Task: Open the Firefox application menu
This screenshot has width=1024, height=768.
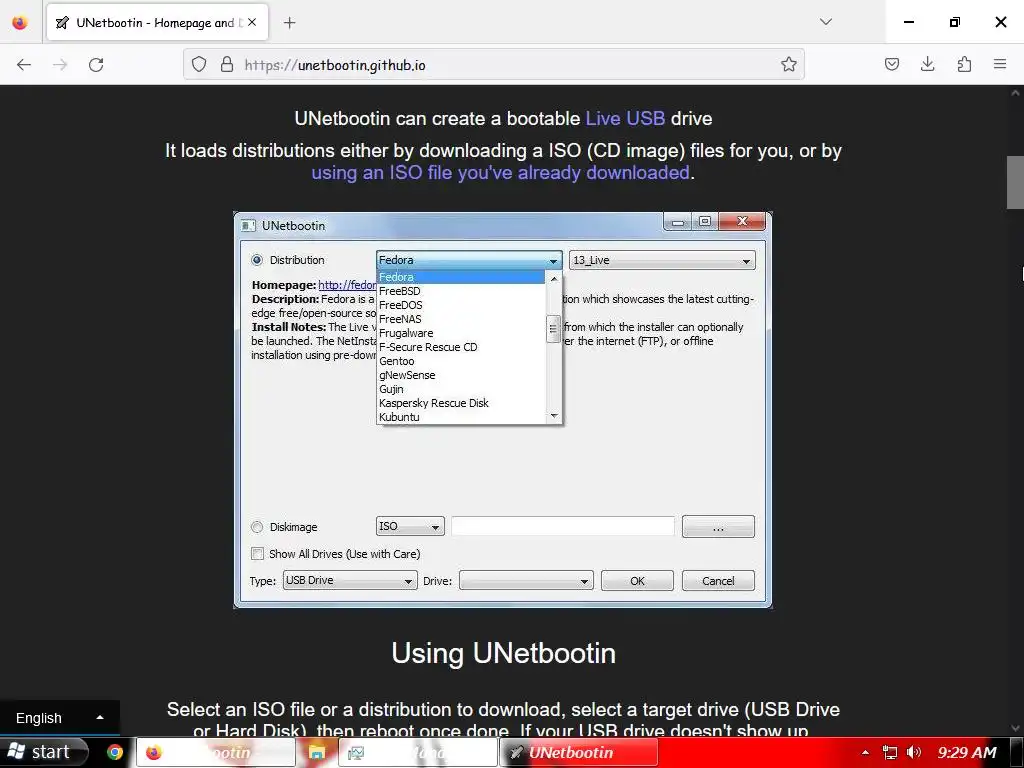Action: pos(1000,64)
